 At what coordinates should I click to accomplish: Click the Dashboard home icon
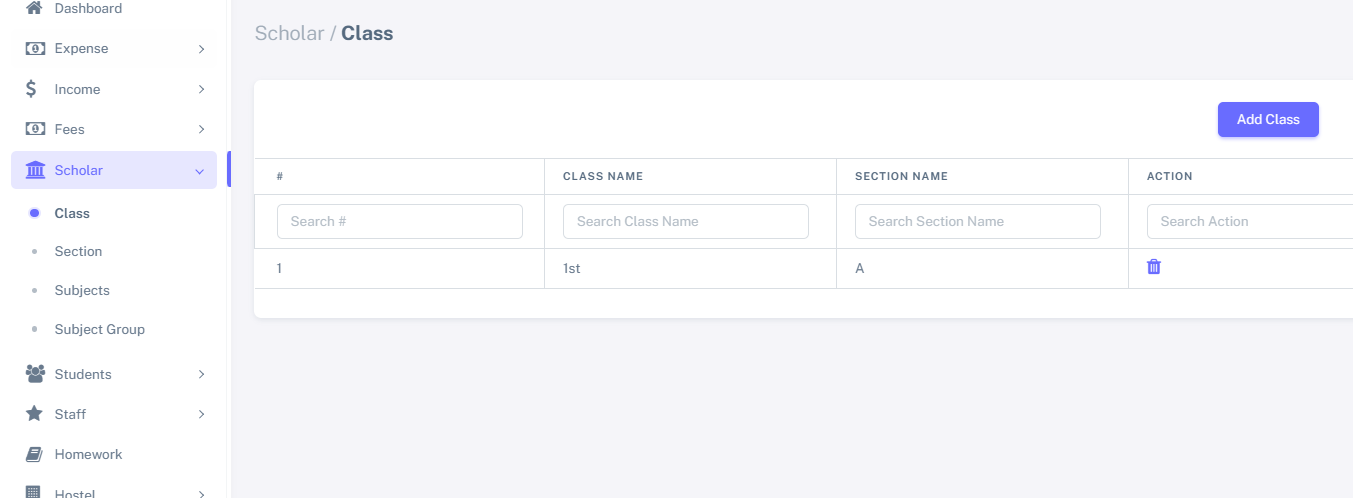click(x=35, y=8)
